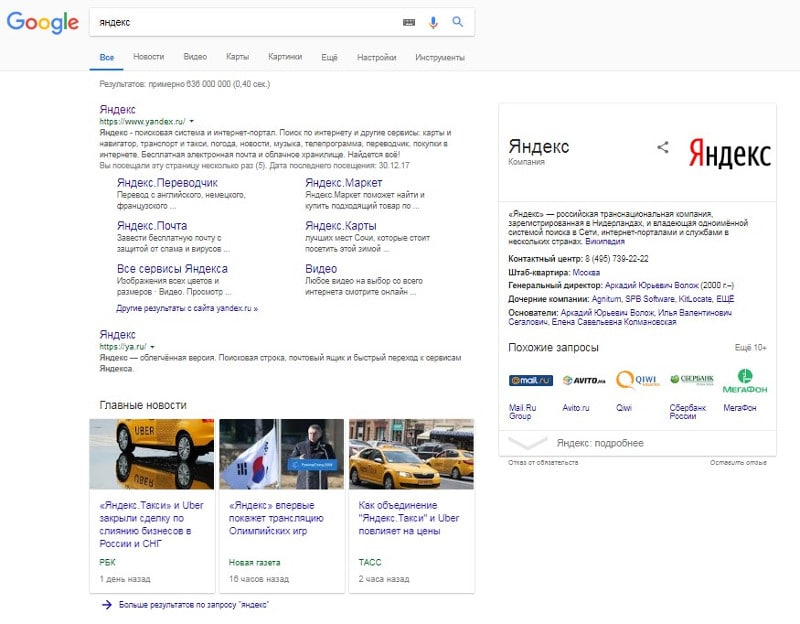Click the red Яндекс logo image
The height and width of the screenshot is (624, 800).
pos(730,153)
